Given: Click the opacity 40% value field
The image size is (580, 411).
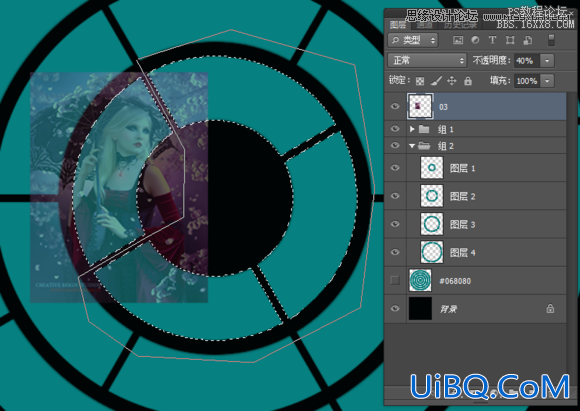Looking at the screenshot, I should [527, 60].
